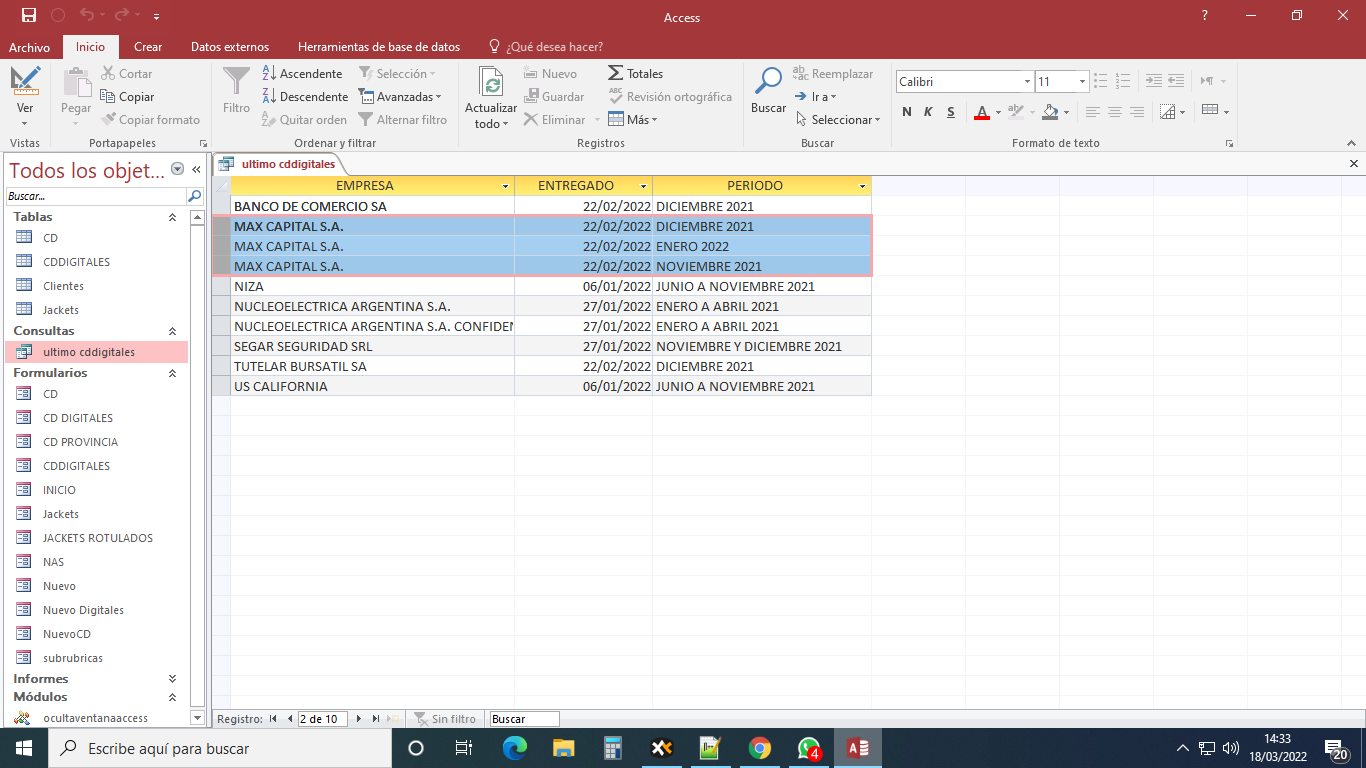This screenshot has width=1366, height=768.
Task: Click the Buscar field in record navigation bar
Action: click(524, 719)
